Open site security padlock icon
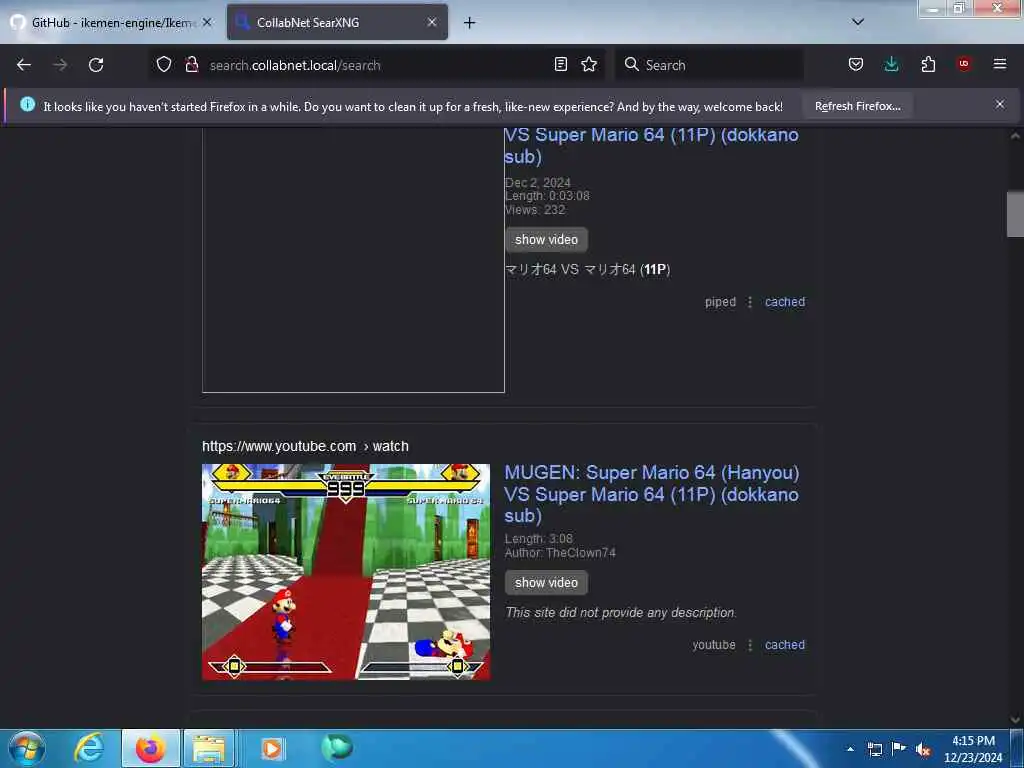The height and width of the screenshot is (768, 1024). [191, 65]
